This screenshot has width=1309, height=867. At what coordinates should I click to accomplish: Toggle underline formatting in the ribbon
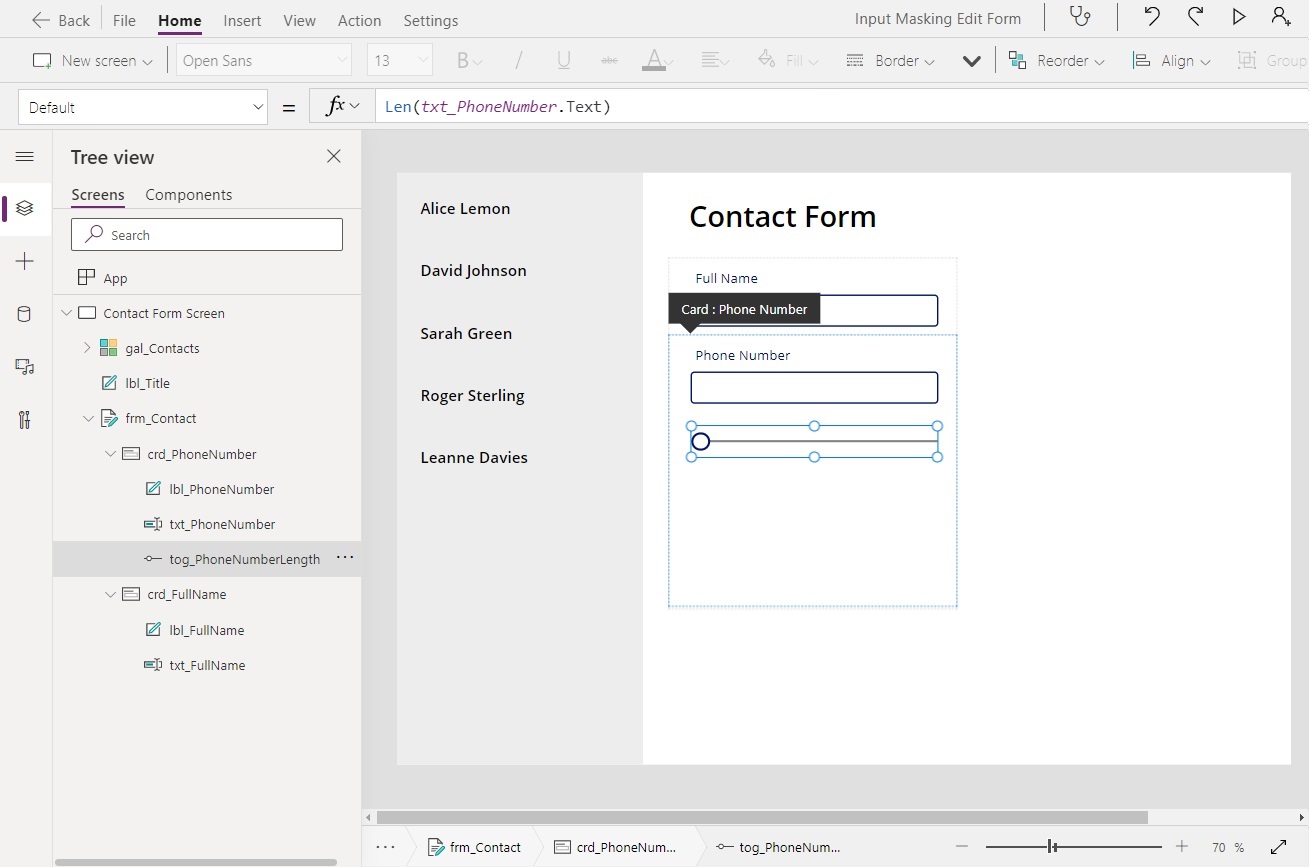click(562, 60)
